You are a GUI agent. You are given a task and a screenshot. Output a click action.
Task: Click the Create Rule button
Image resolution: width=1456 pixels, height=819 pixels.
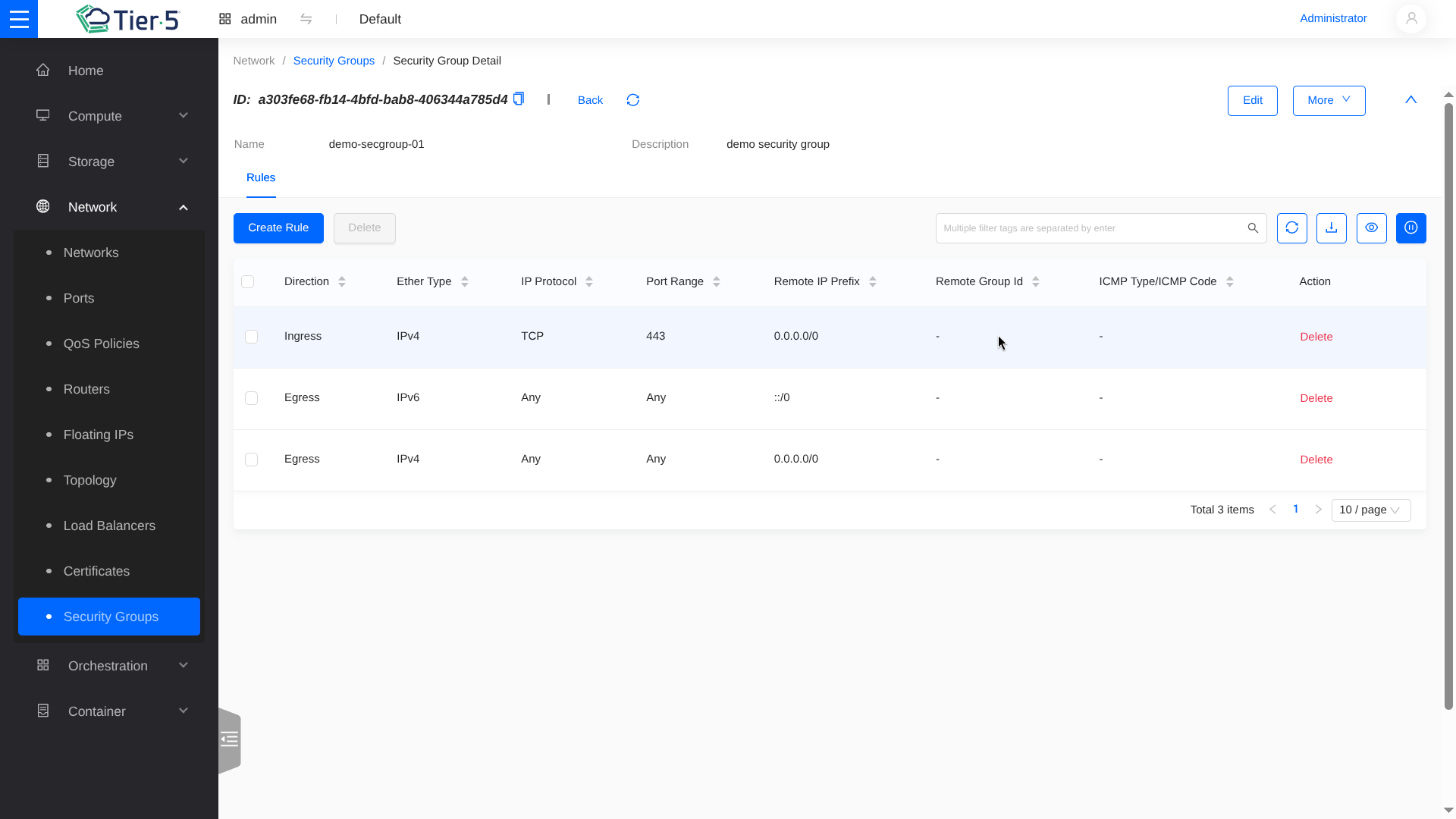(278, 227)
